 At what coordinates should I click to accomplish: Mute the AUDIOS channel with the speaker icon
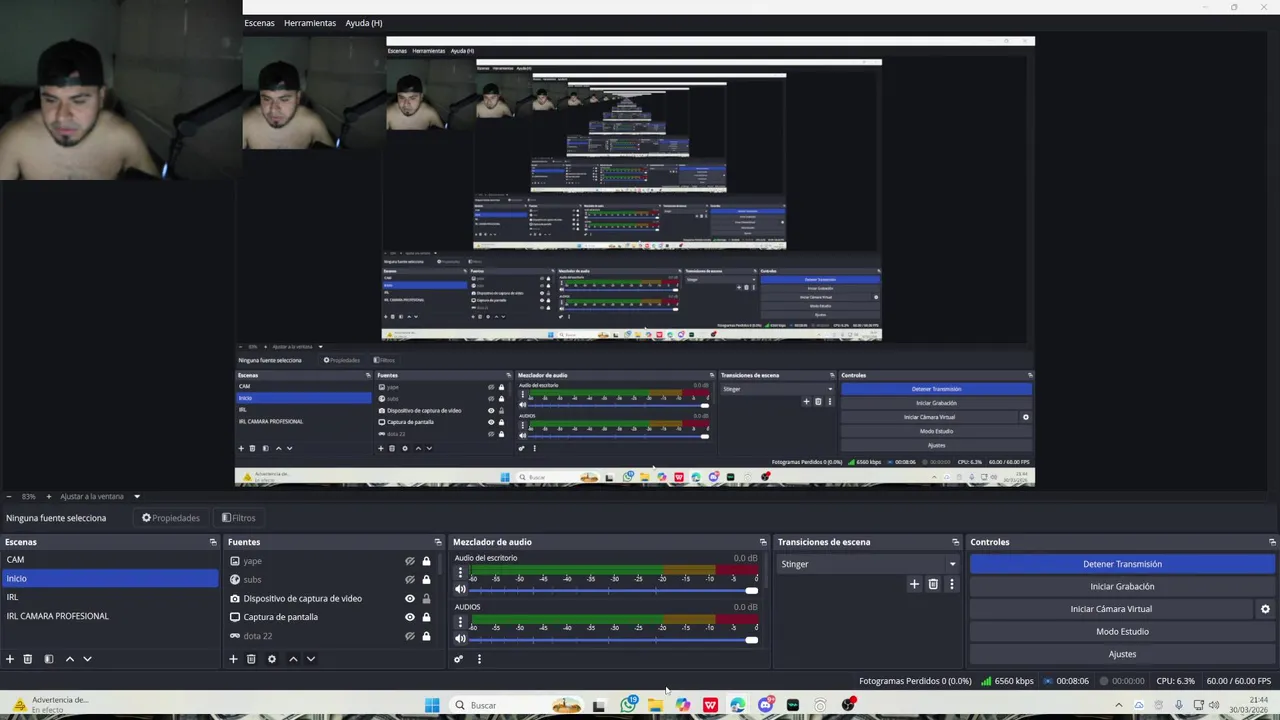tap(461, 639)
